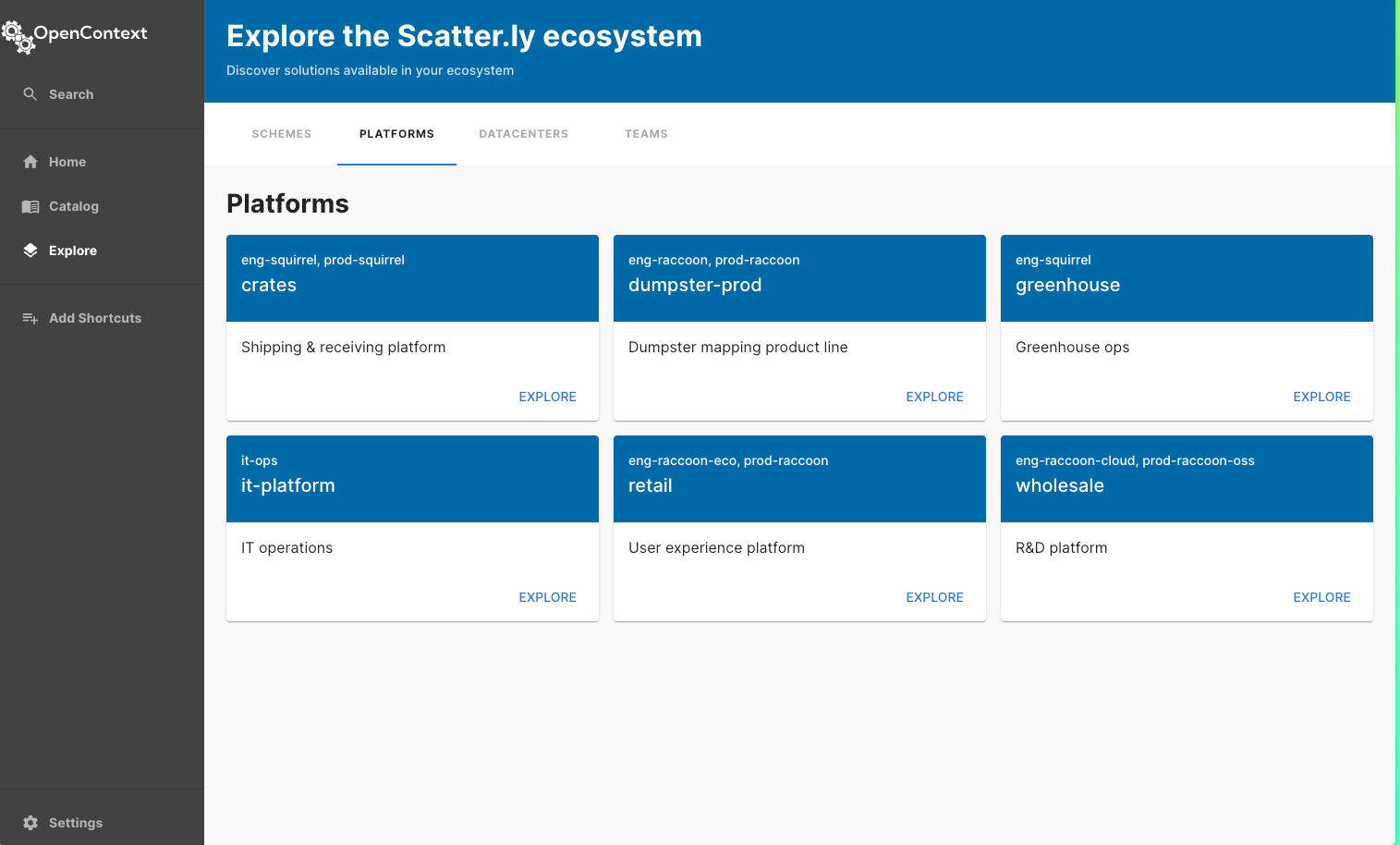Click Explore button on dumpster-prod card
Viewport: 1400px width, 845px height.
coord(934,397)
